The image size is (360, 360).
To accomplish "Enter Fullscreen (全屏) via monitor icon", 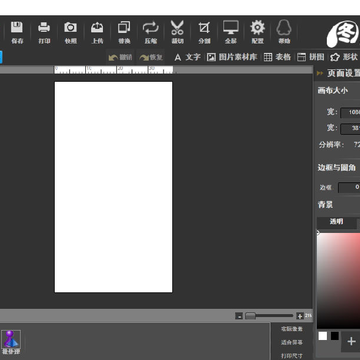I will [231, 27].
